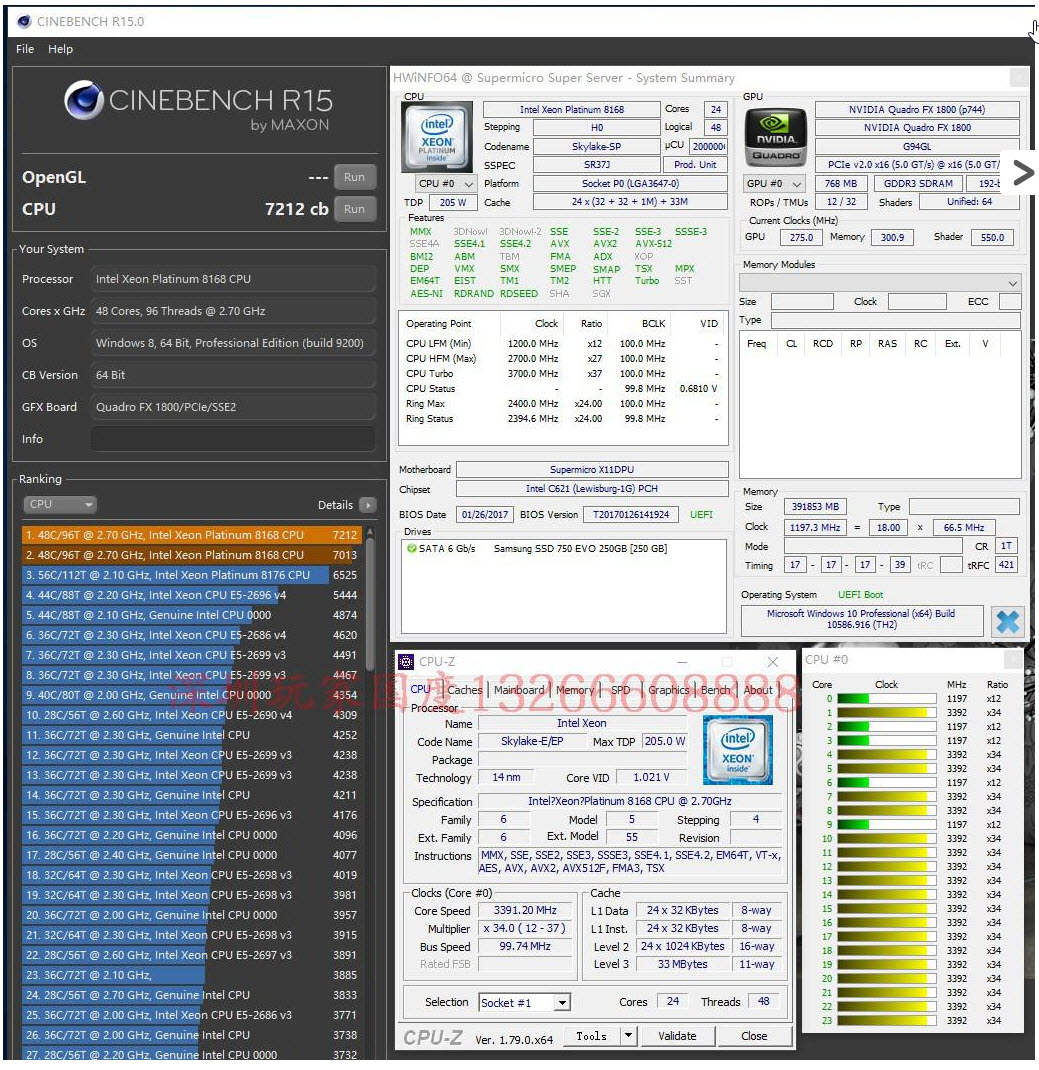Click the CPU-Z logo next to the version number
The image size is (1039, 1070).
(434, 1035)
